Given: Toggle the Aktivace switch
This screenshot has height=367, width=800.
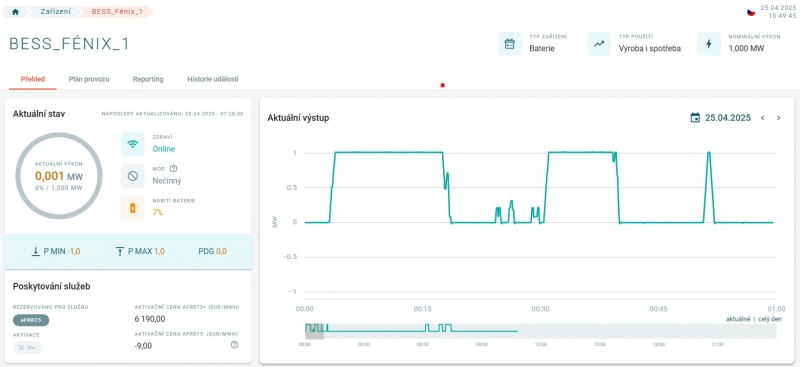Looking at the screenshot, I should (28, 348).
